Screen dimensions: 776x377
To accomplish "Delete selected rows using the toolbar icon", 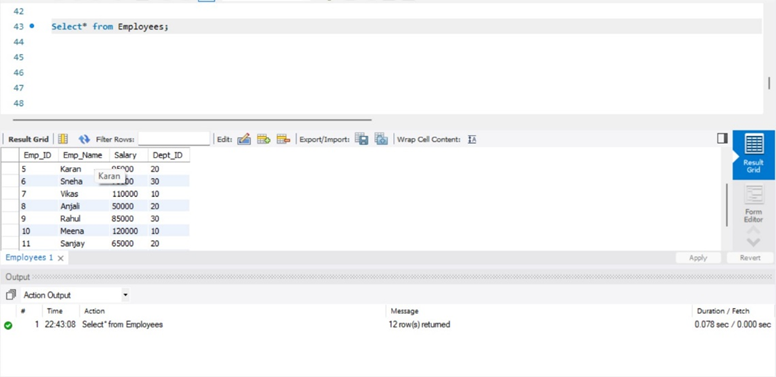I will 283,140.
